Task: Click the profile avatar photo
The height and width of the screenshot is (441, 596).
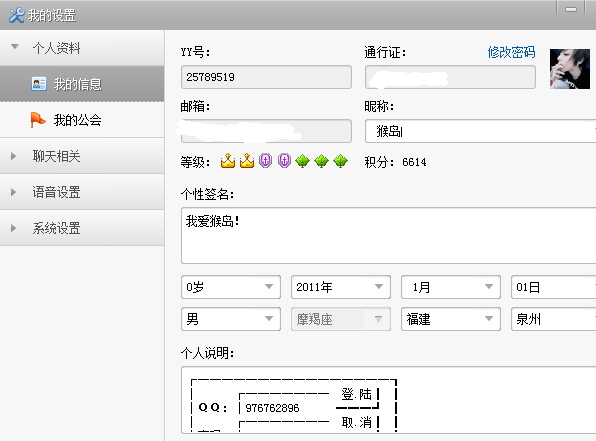Action: (x=570, y=69)
